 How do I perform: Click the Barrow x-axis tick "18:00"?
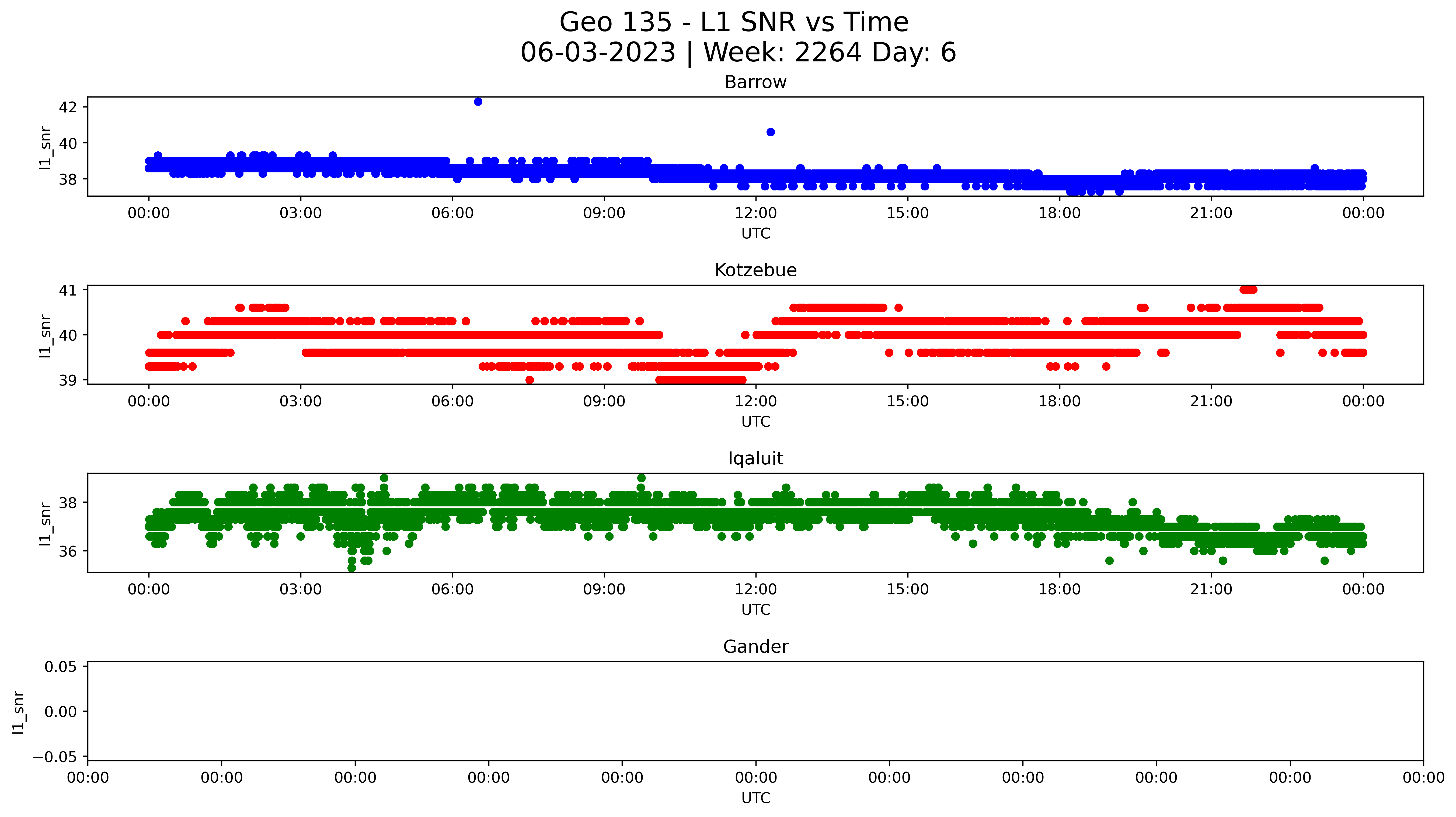(x=1059, y=213)
